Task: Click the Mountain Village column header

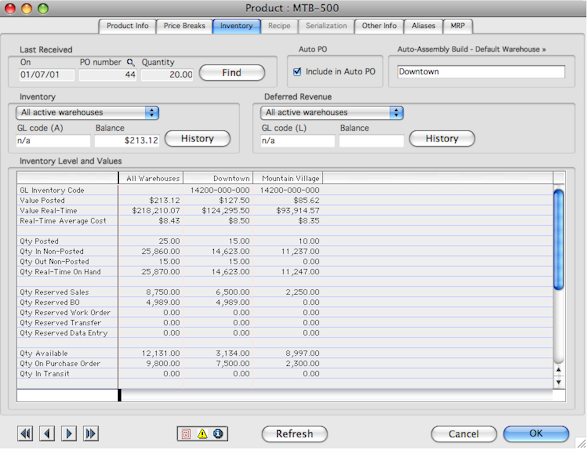Action: 288,178
